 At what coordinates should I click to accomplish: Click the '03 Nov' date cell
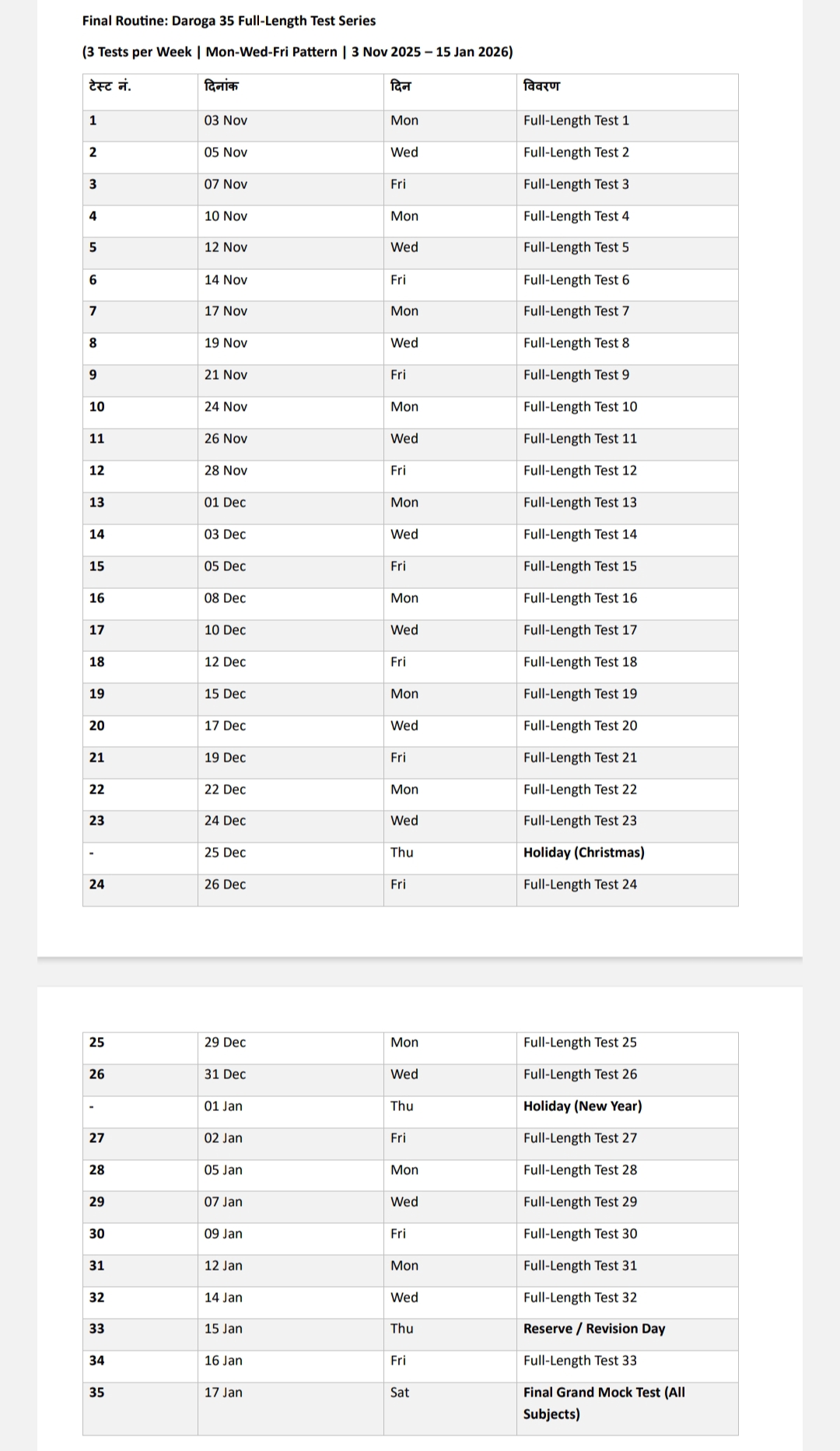226,121
